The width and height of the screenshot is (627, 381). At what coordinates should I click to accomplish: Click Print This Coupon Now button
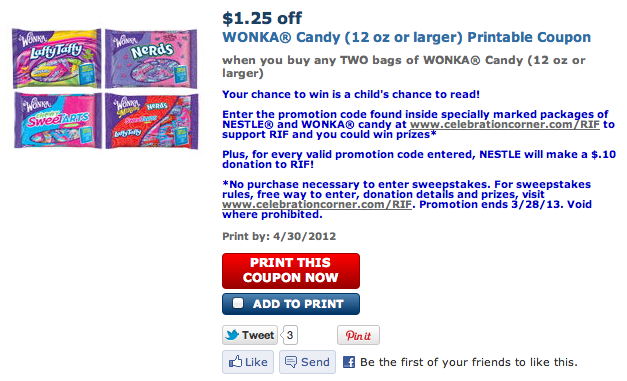[x=291, y=271]
